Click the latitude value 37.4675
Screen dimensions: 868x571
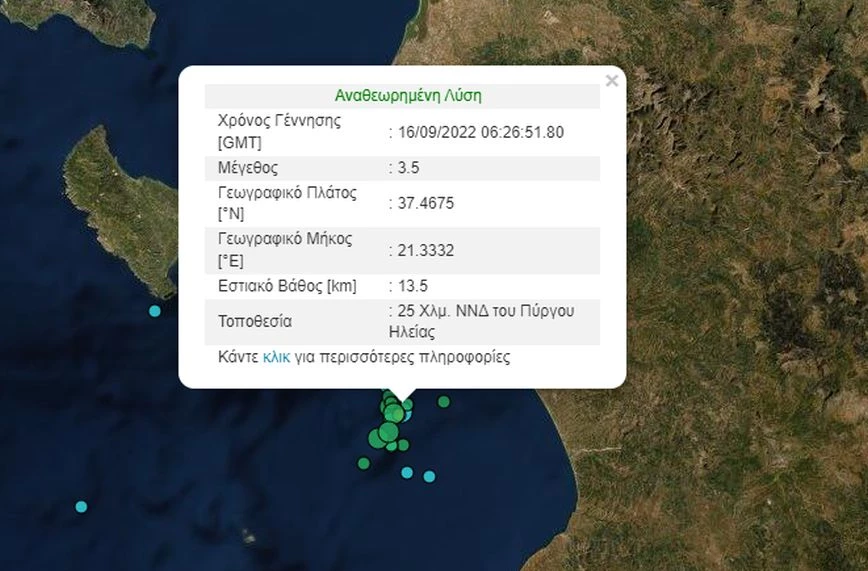(425, 203)
